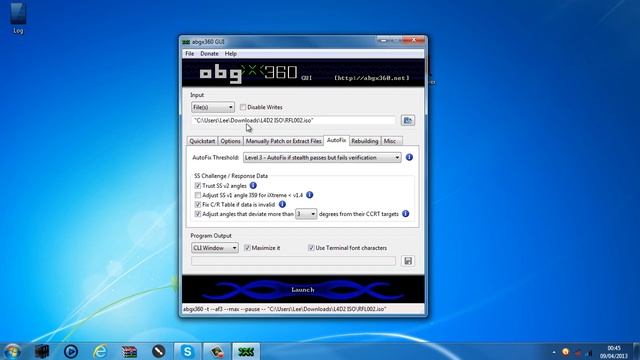Show hidden system tray icons
This screenshot has width=640, height=360.
coord(554,352)
